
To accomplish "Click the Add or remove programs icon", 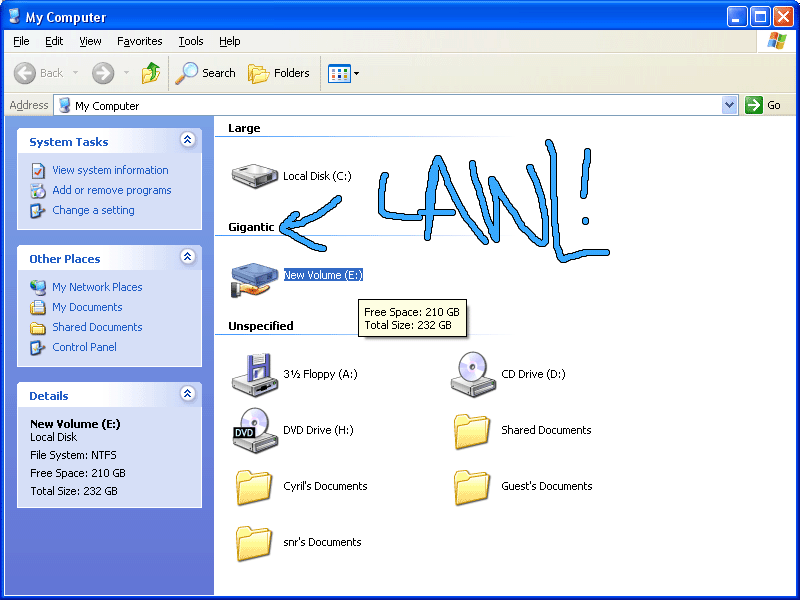I will [38, 190].
